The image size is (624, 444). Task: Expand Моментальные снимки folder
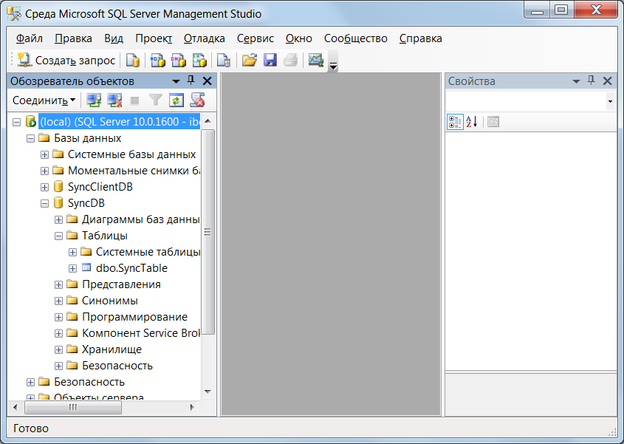click(45, 171)
